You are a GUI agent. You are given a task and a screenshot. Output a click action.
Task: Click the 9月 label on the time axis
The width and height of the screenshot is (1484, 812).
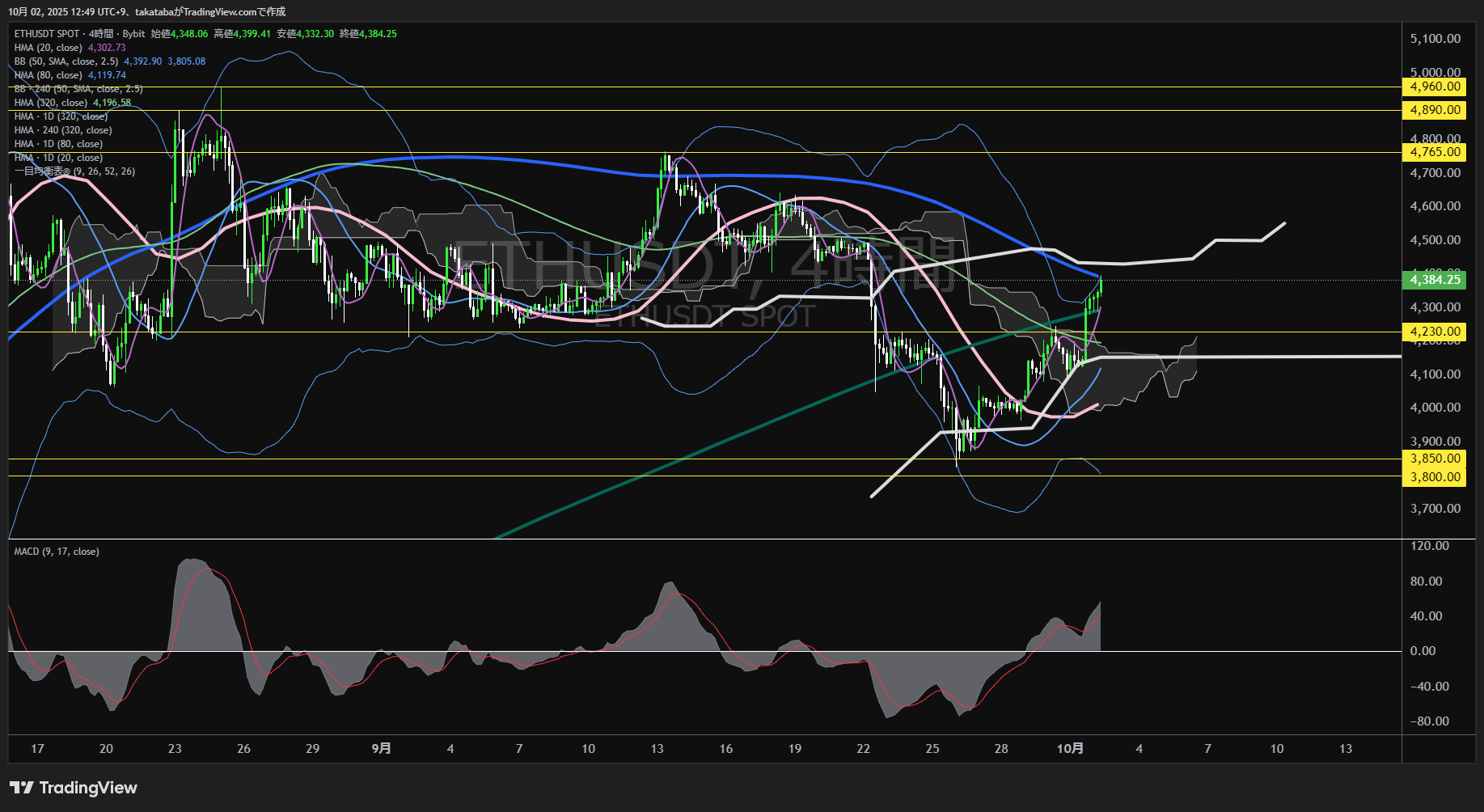pos(381,748)
